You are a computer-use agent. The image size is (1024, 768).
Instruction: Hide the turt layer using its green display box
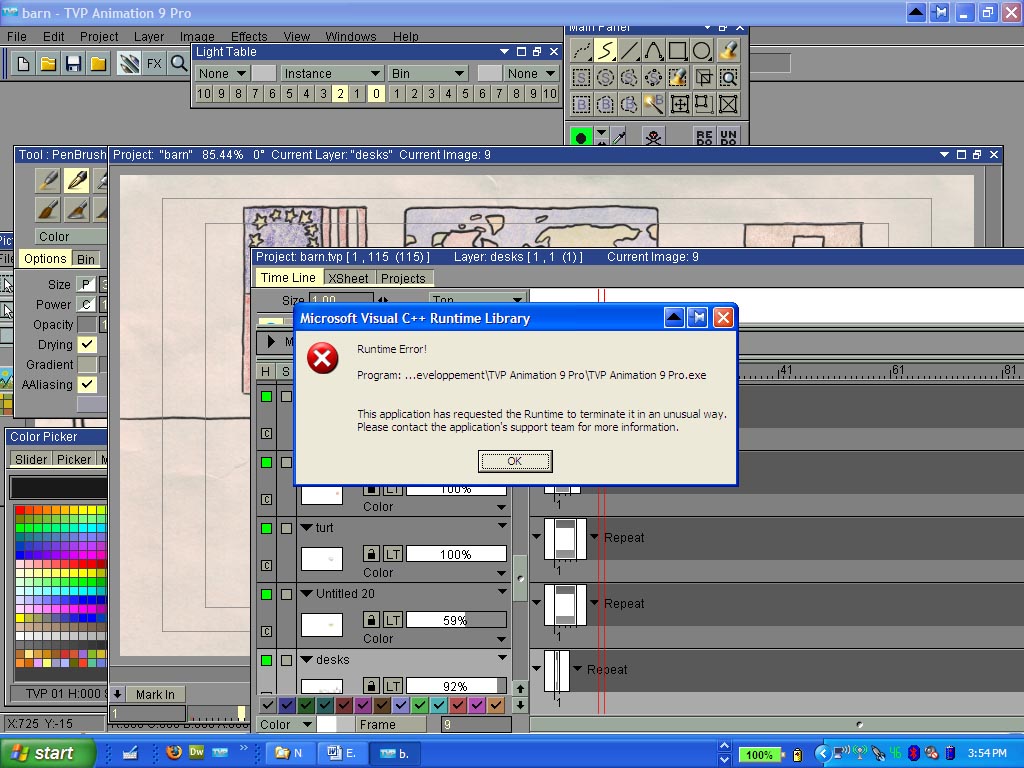[x=266, y=528]
